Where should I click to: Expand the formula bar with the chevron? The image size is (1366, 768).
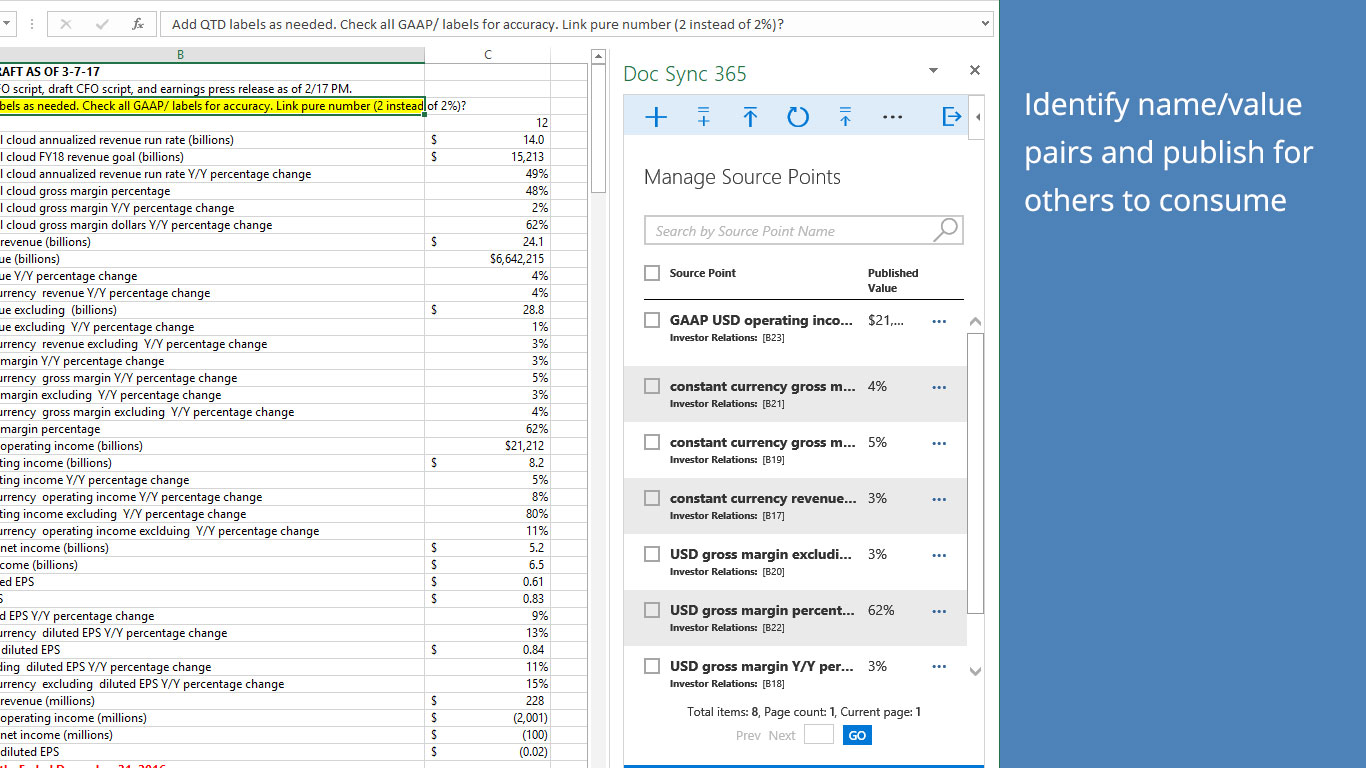985,24
